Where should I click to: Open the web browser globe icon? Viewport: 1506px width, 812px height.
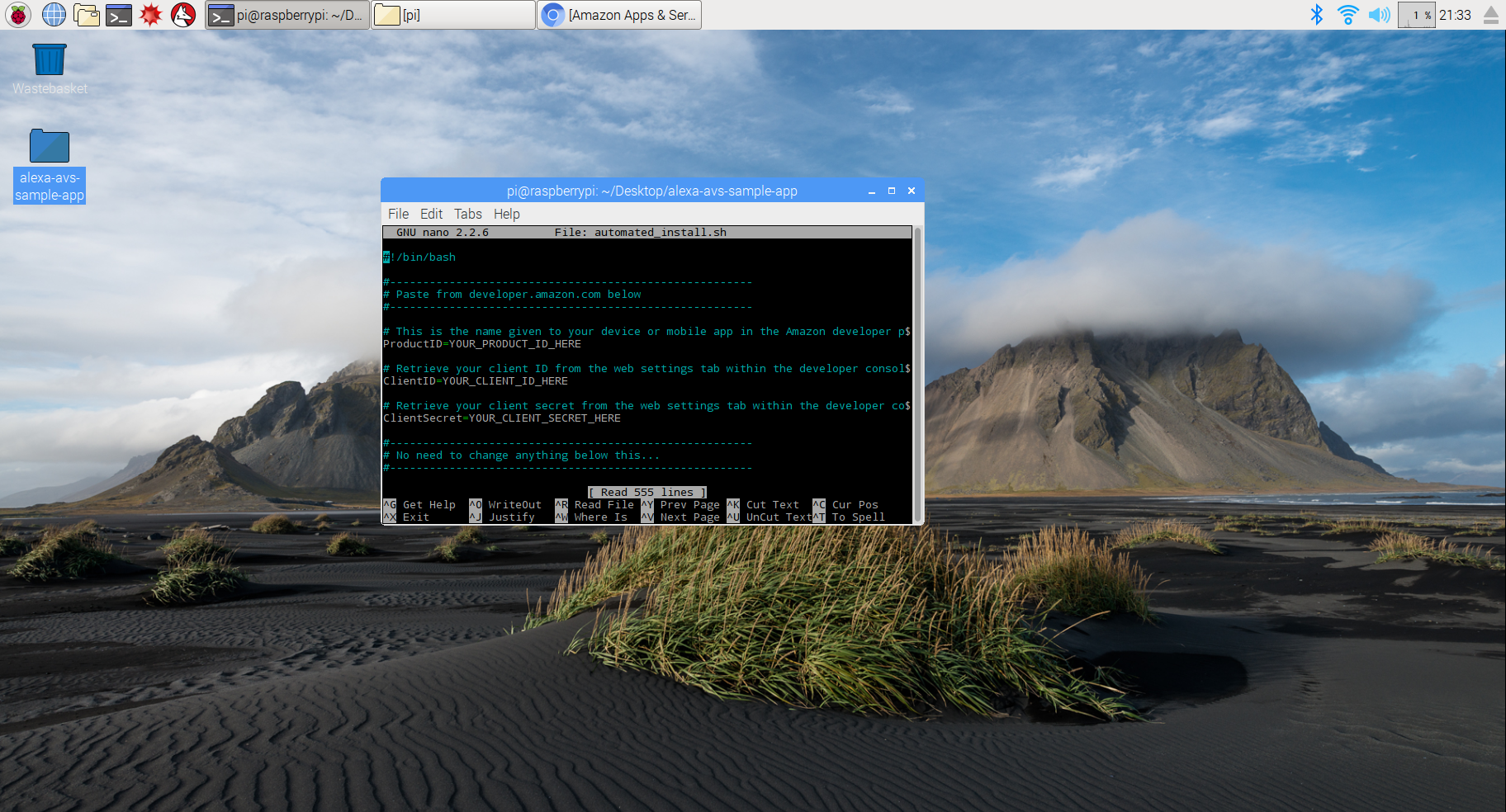click(53, 14)
